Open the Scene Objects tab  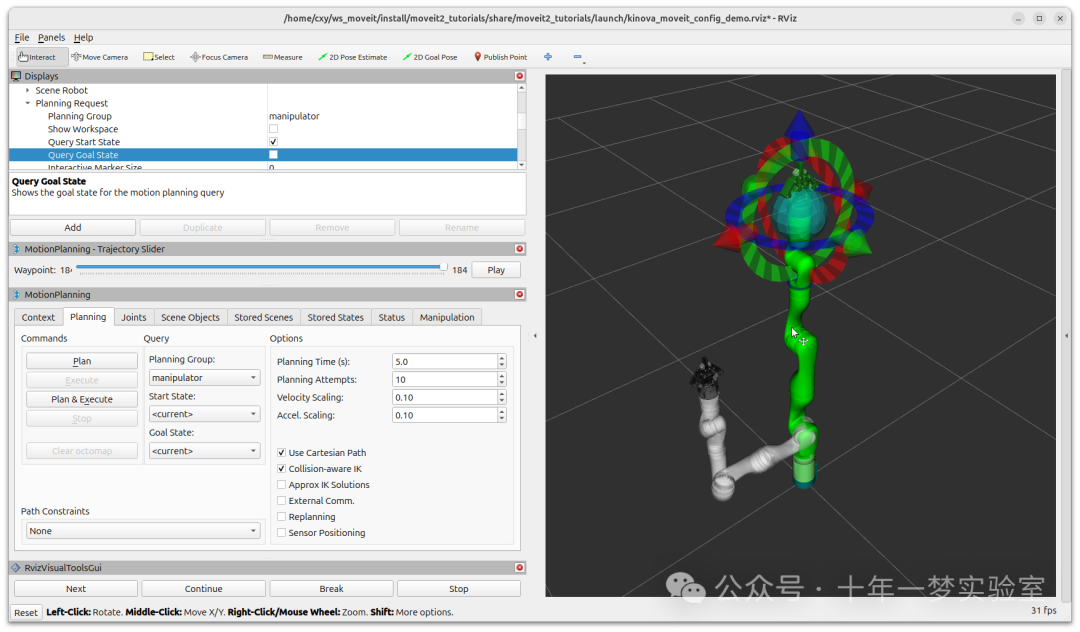(x=190, y=317)
